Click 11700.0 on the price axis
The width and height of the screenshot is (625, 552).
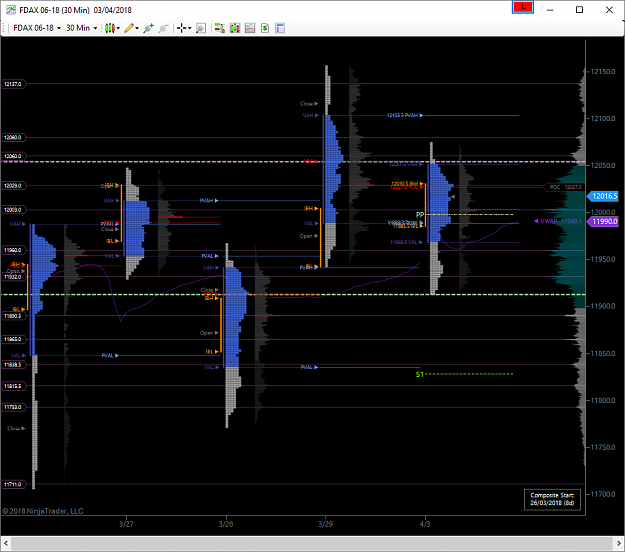coord(603,494)
